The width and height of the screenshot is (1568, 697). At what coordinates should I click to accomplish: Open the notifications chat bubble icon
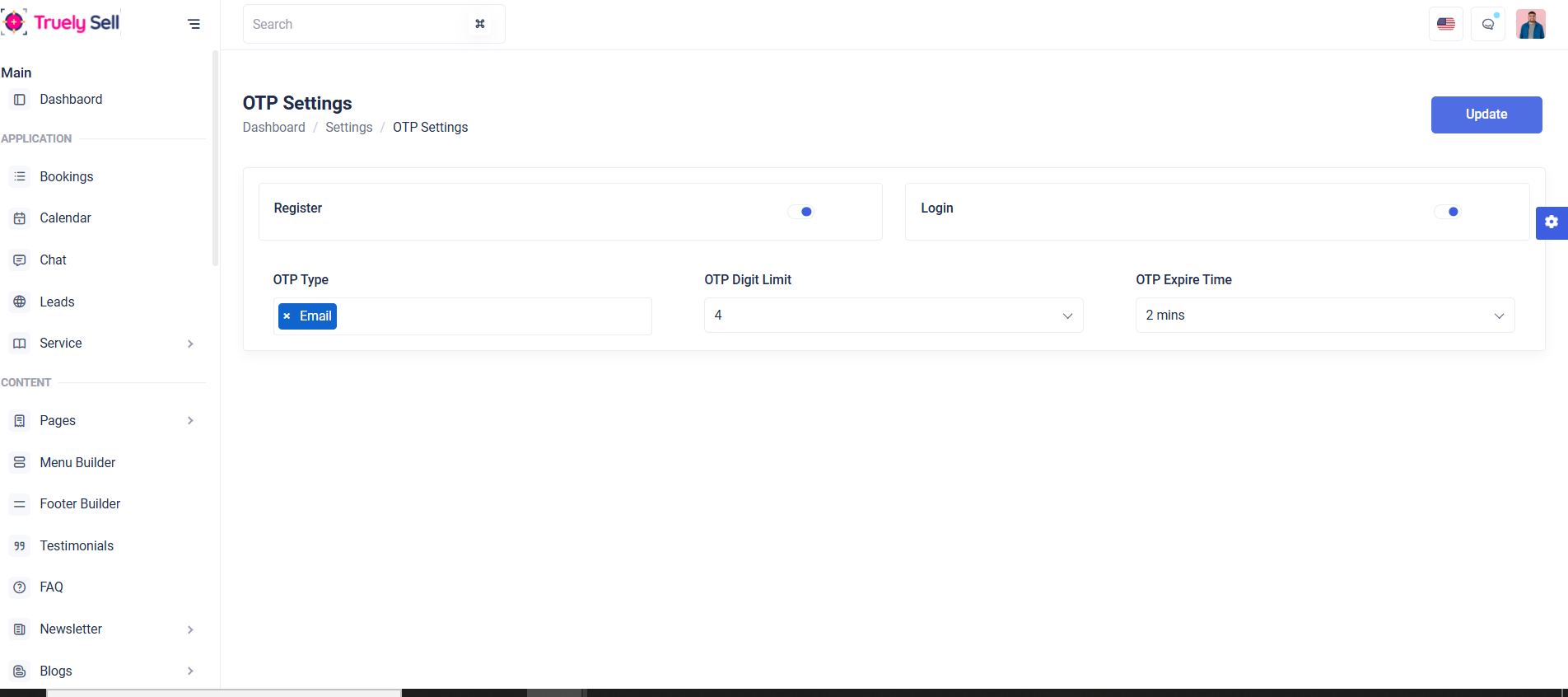point(1487,24)
